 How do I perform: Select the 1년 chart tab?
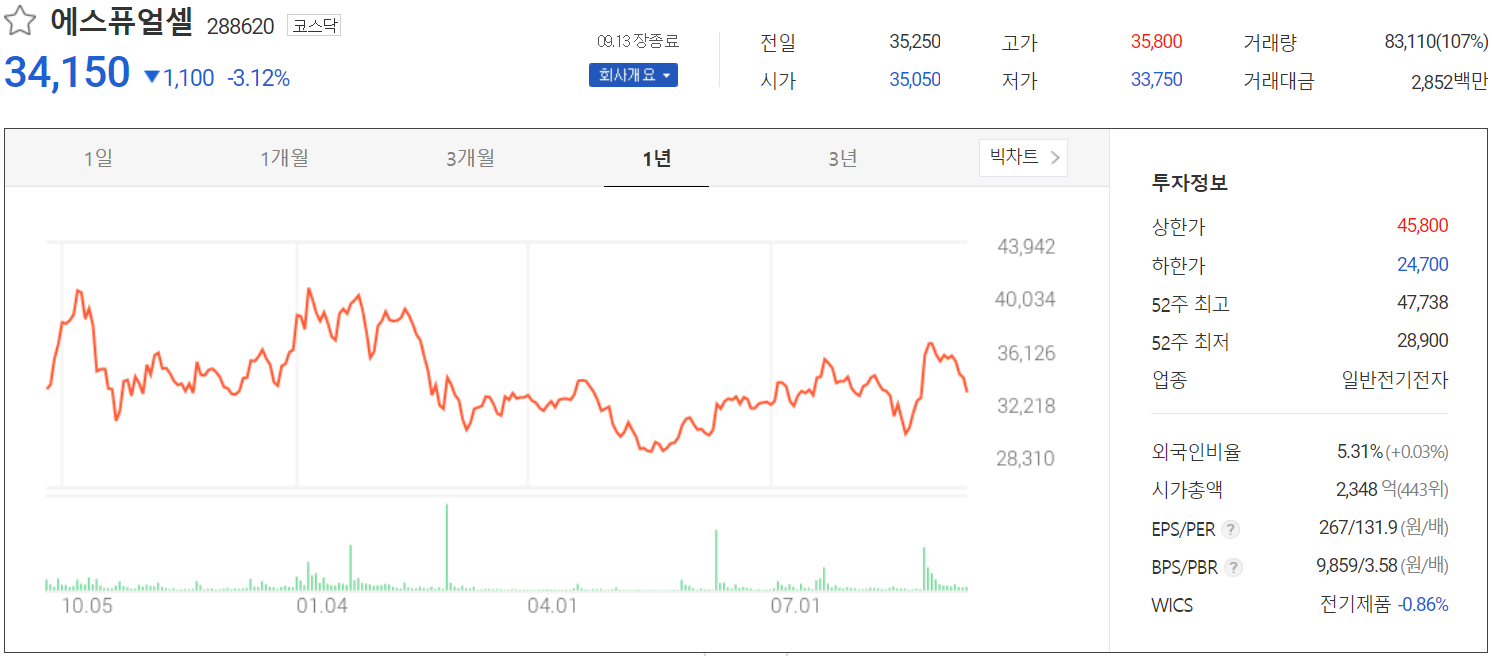(656, 158)
